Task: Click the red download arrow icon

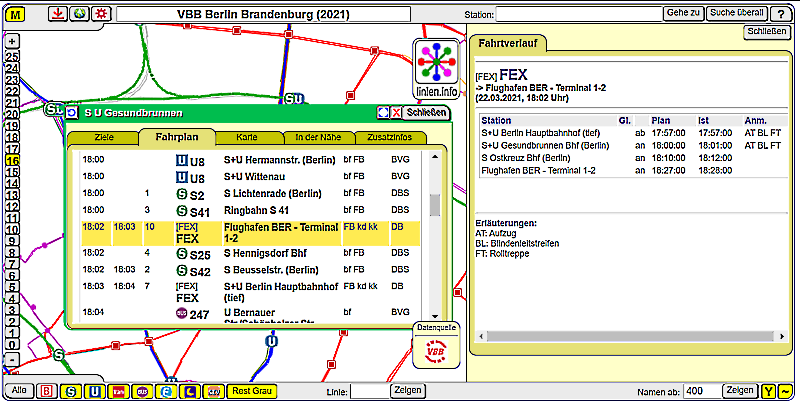Action: [59, 14]
